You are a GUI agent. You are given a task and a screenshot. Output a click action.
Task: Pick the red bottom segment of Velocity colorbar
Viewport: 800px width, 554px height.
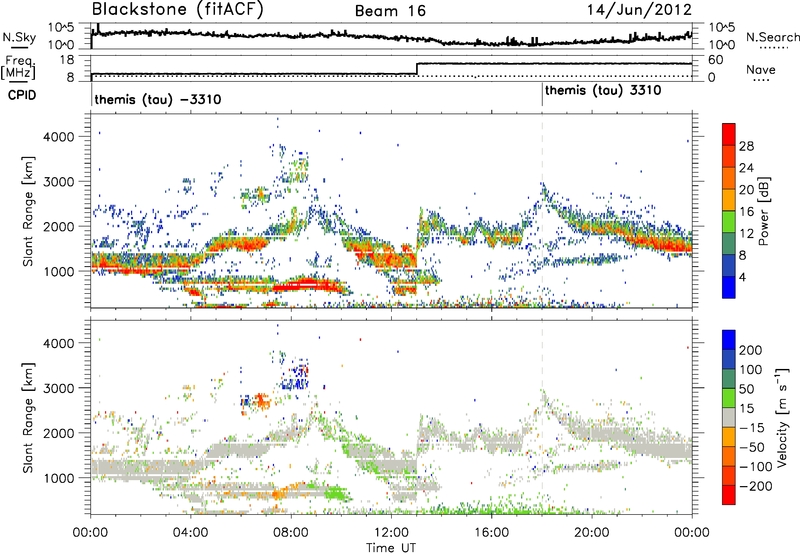729,495
